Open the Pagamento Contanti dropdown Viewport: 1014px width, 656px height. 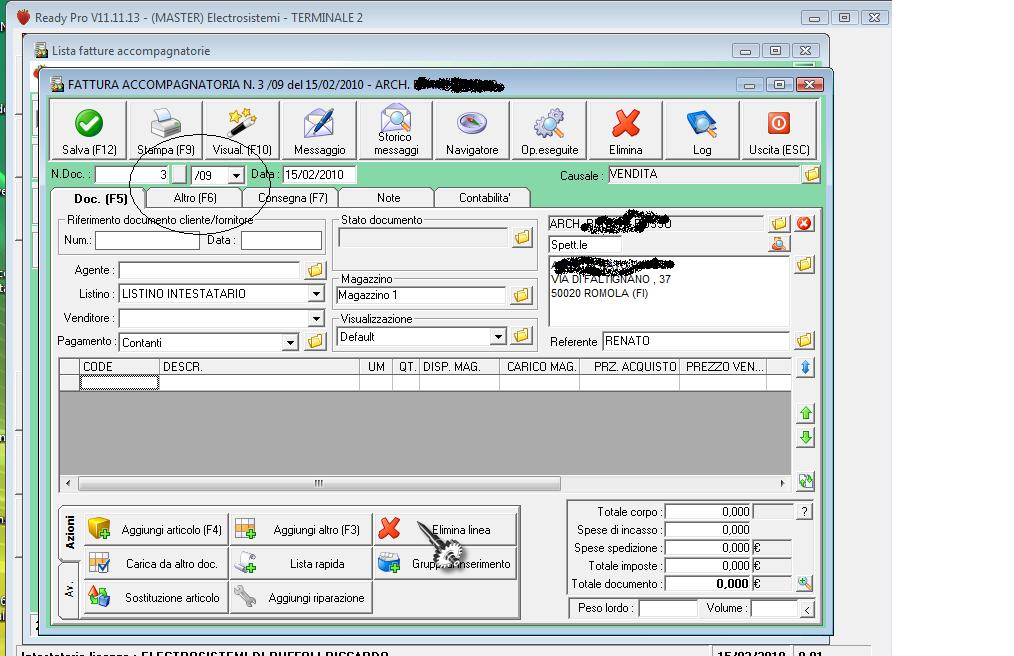click(x=290, y=342)
